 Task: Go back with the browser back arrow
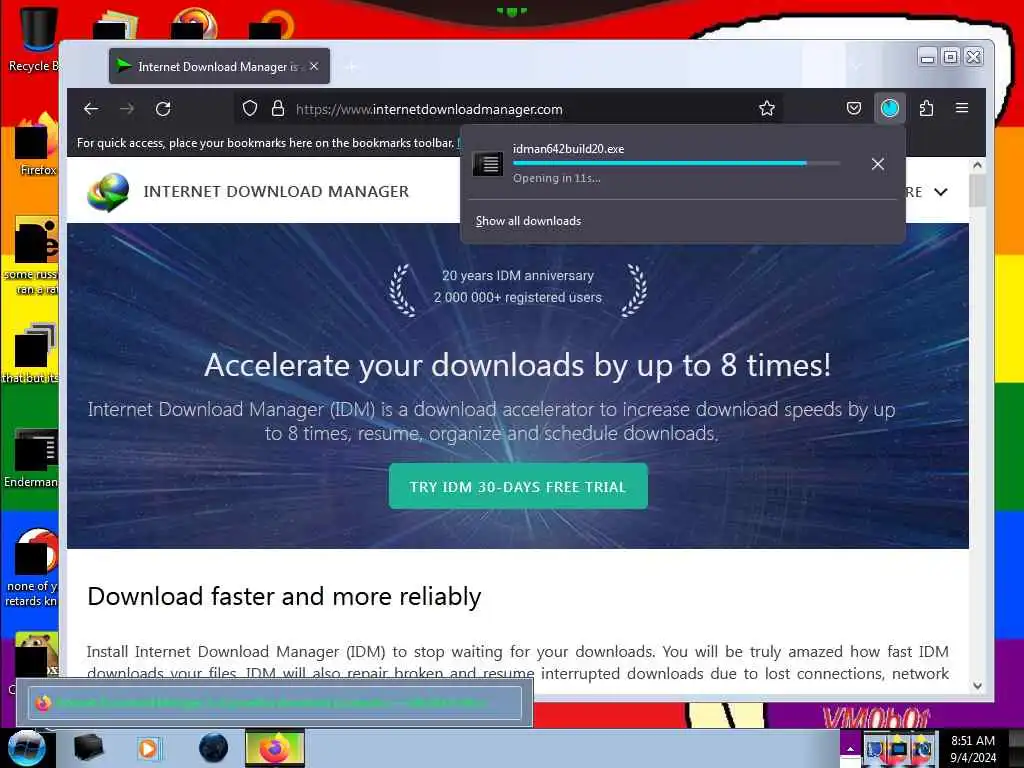[x=91, y=108]
